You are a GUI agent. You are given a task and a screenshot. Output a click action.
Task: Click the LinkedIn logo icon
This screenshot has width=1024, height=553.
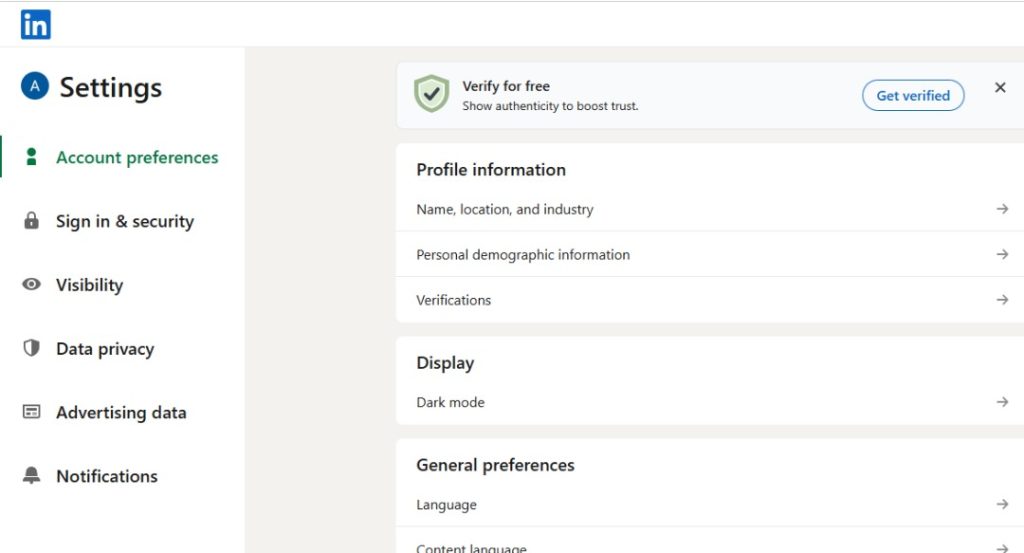[x=35, y=25]
